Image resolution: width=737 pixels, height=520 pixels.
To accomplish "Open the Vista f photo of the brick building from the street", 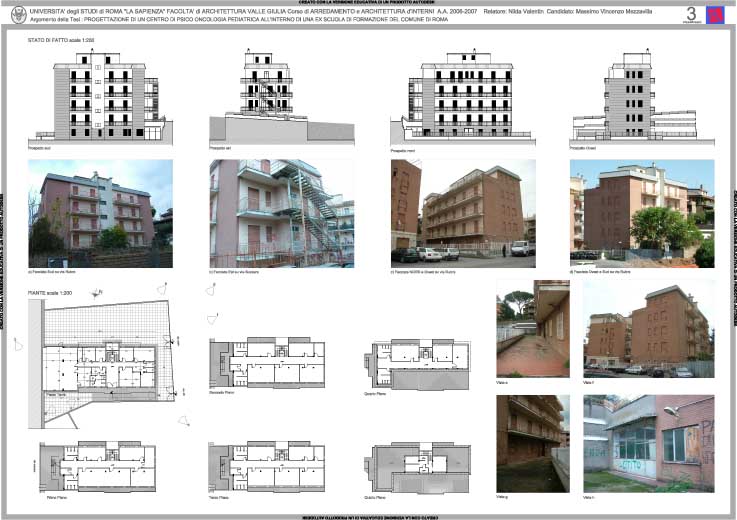I will (x=649, y=329).
